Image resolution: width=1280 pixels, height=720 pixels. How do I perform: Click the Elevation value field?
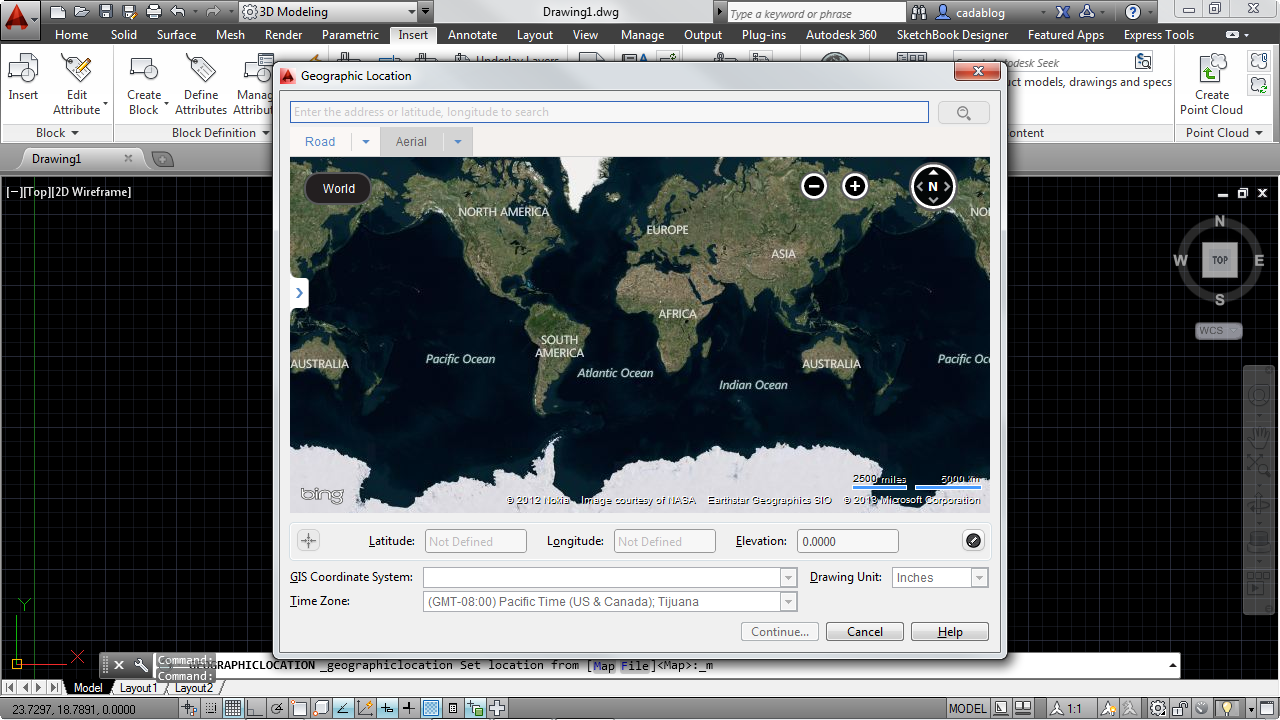point(848,542)
